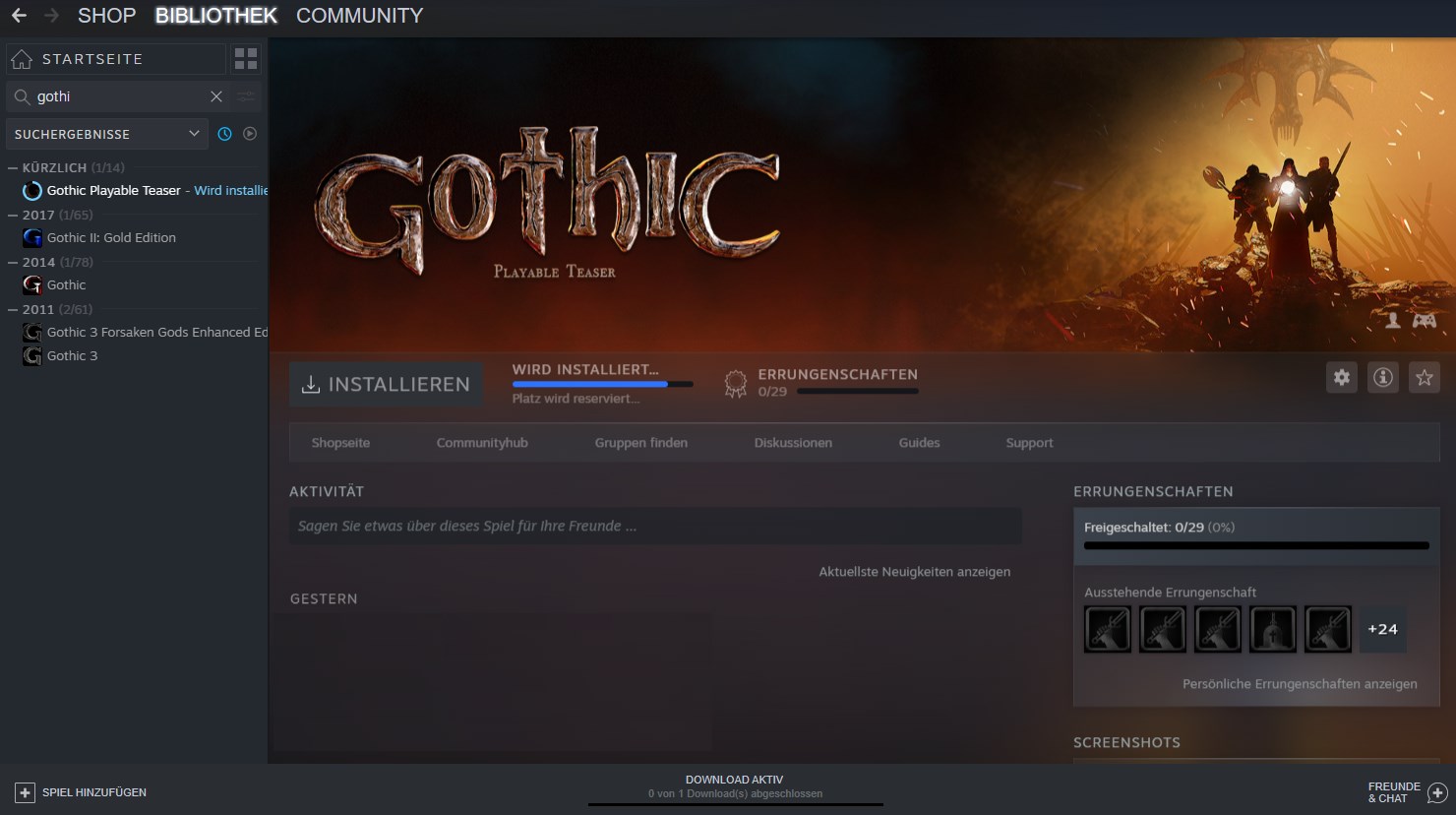Click the INSTALLIEREN button

point(386,384)
